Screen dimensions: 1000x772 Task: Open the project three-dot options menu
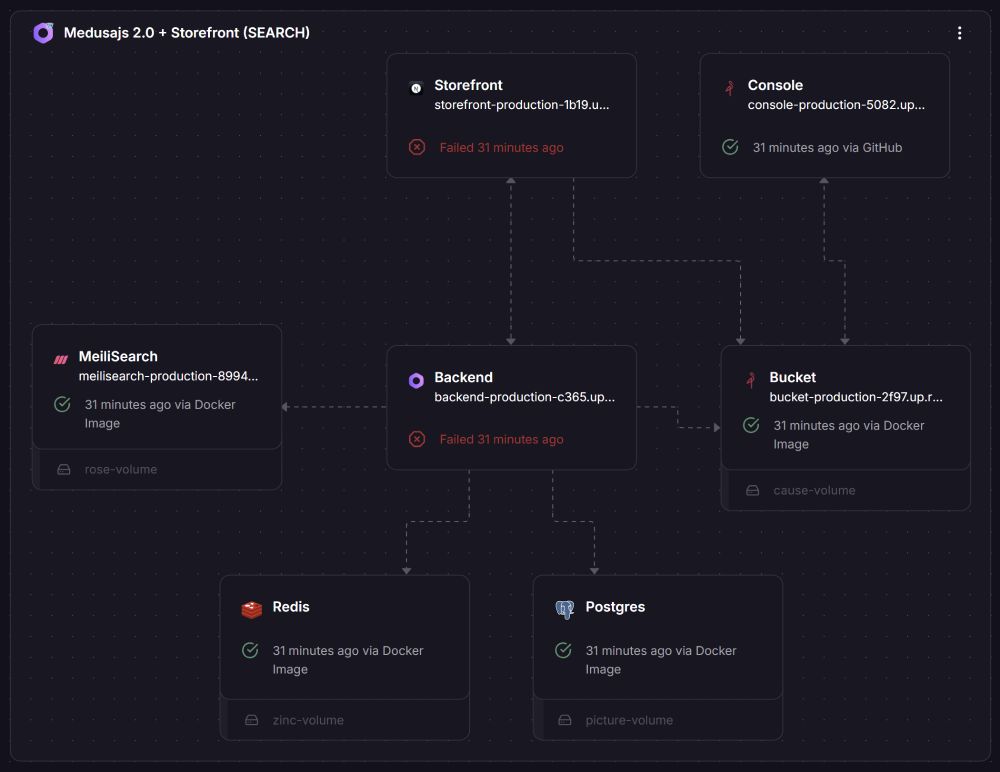coord(959,33)
